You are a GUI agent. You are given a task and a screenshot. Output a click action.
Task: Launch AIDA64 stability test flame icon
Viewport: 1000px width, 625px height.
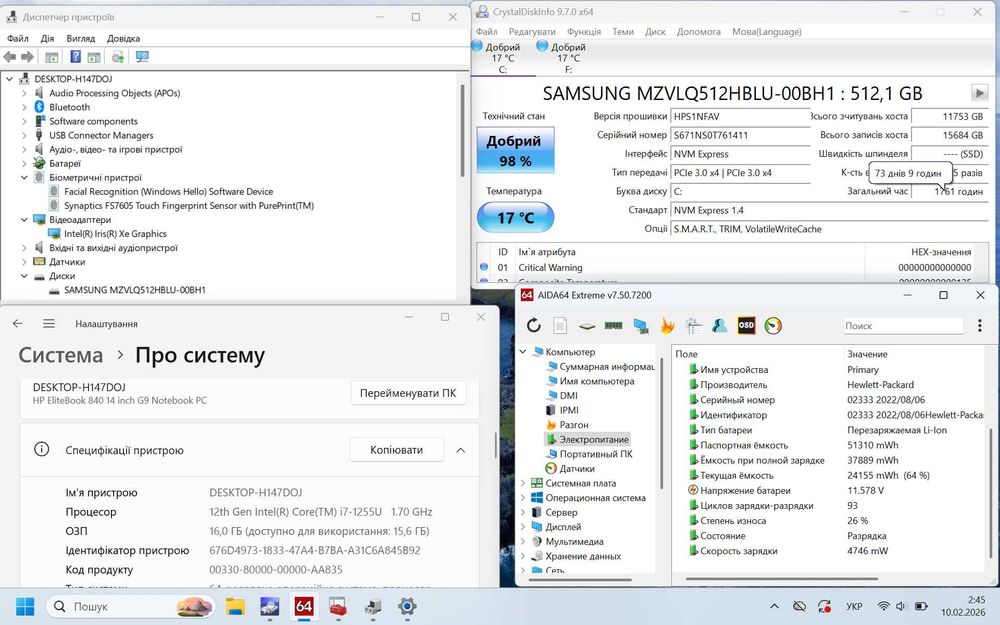point(667,326)
